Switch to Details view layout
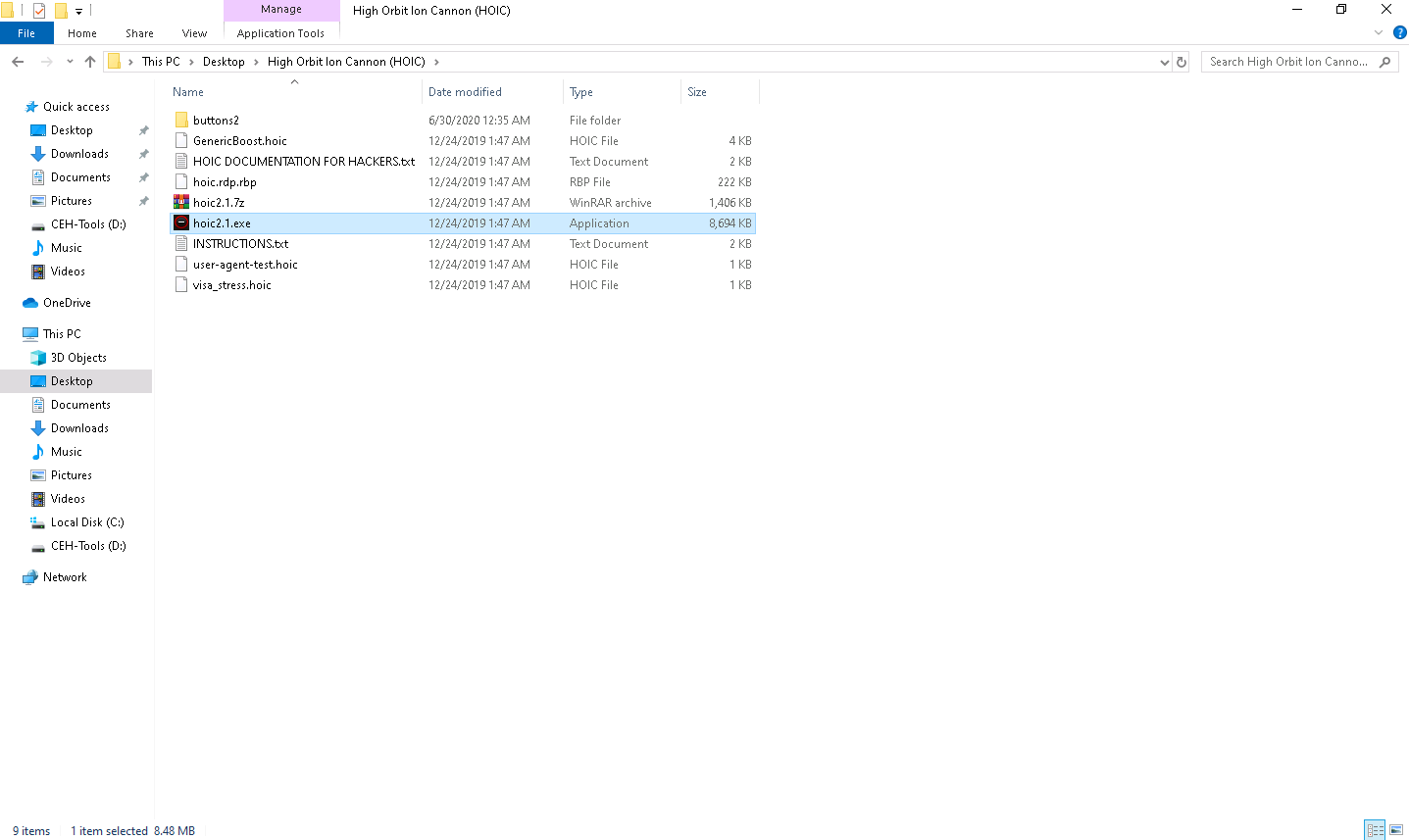 click(1375, 830)
